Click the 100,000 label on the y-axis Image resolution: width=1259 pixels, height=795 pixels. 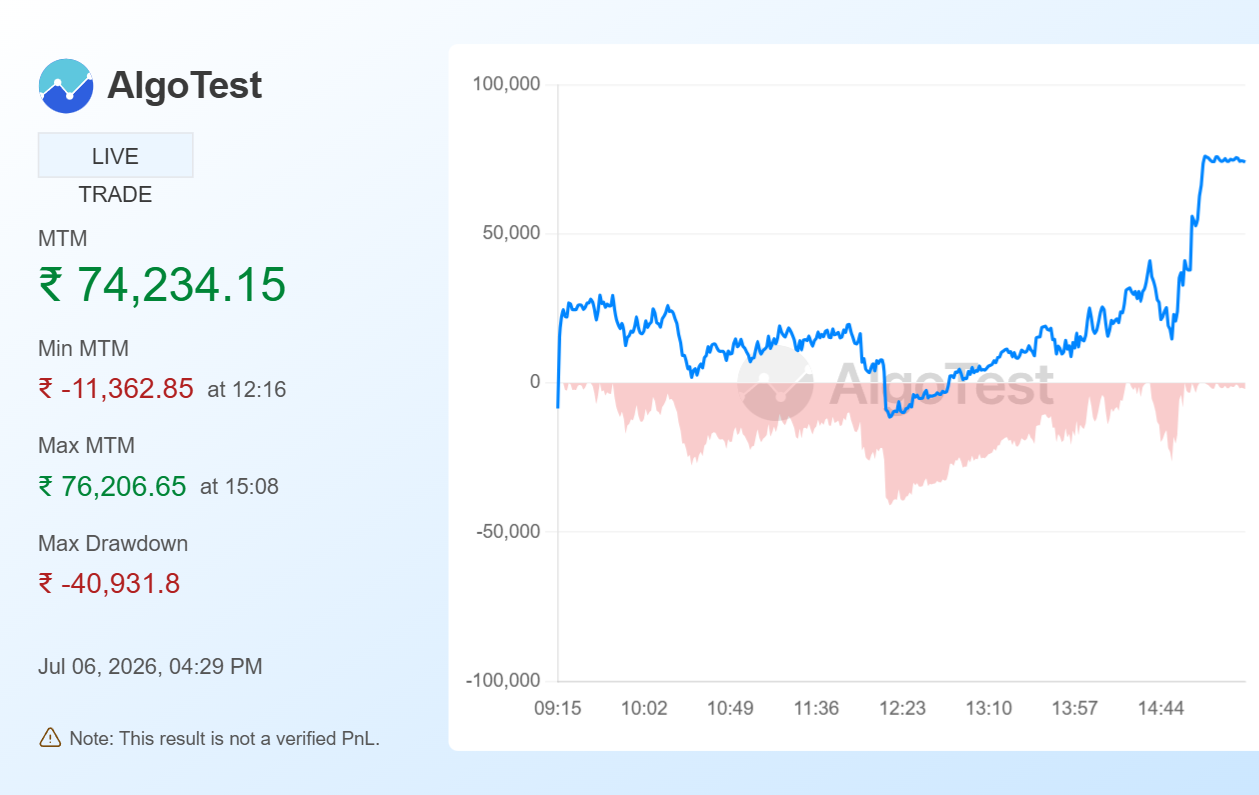point(506,85)
